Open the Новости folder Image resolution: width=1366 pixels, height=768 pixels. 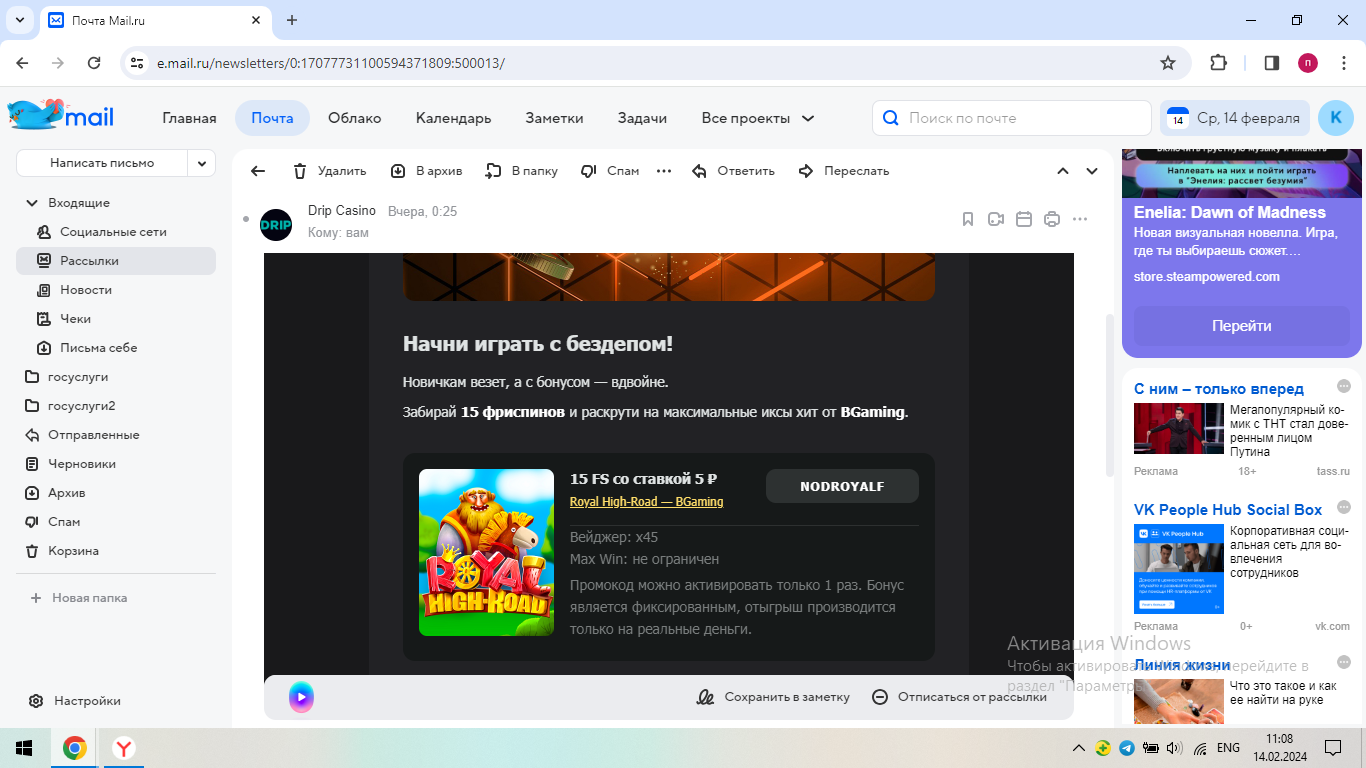point(116,290)
